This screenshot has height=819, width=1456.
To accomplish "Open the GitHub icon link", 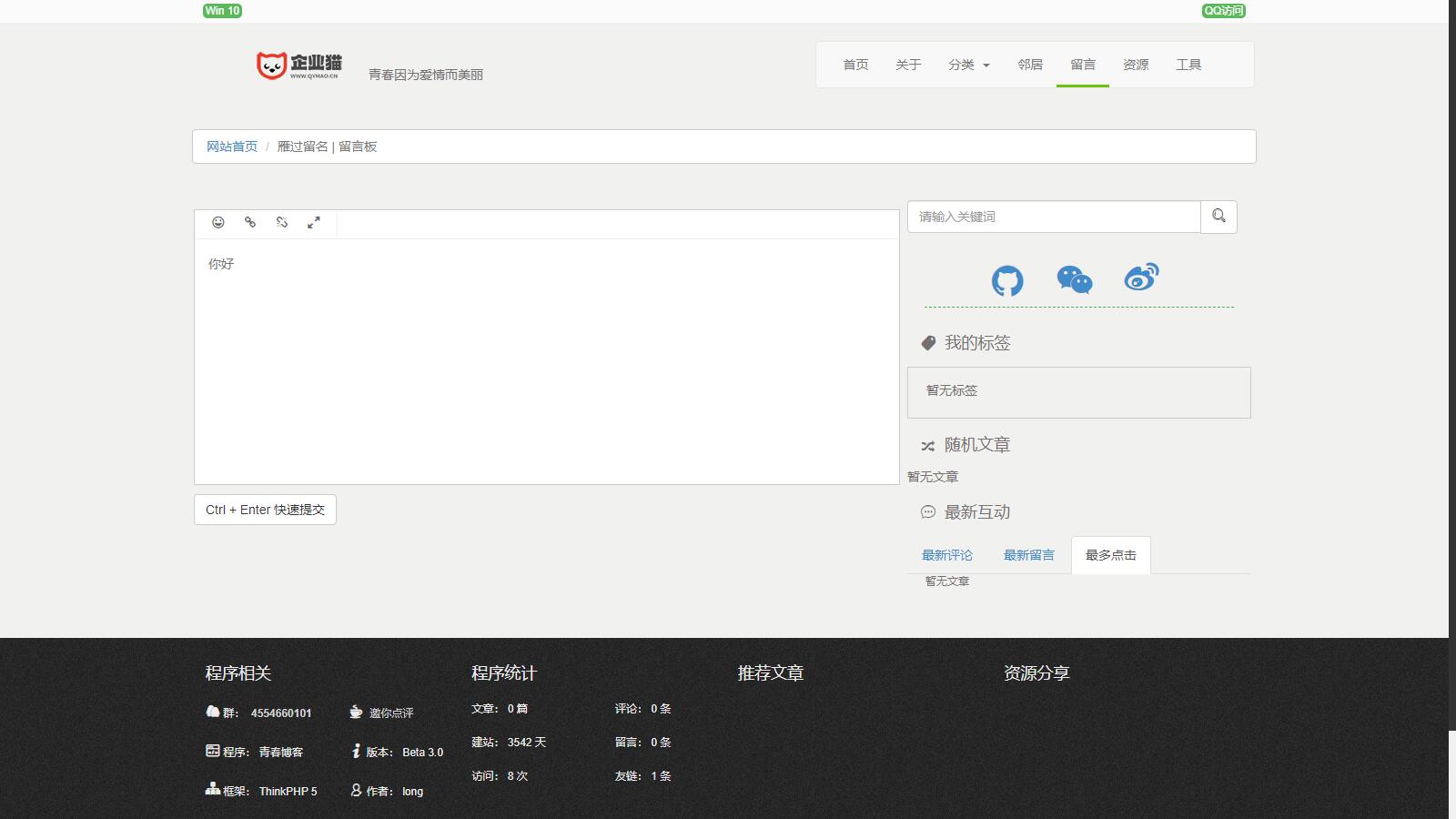I will click(1007, 280).
